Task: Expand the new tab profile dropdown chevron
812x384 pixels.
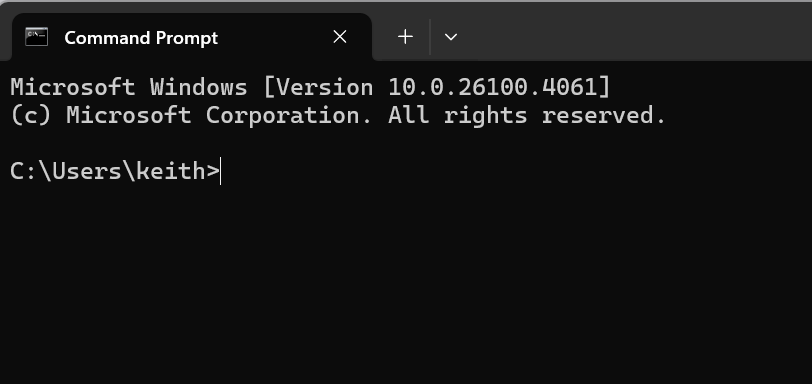Action: coord(451,37)
